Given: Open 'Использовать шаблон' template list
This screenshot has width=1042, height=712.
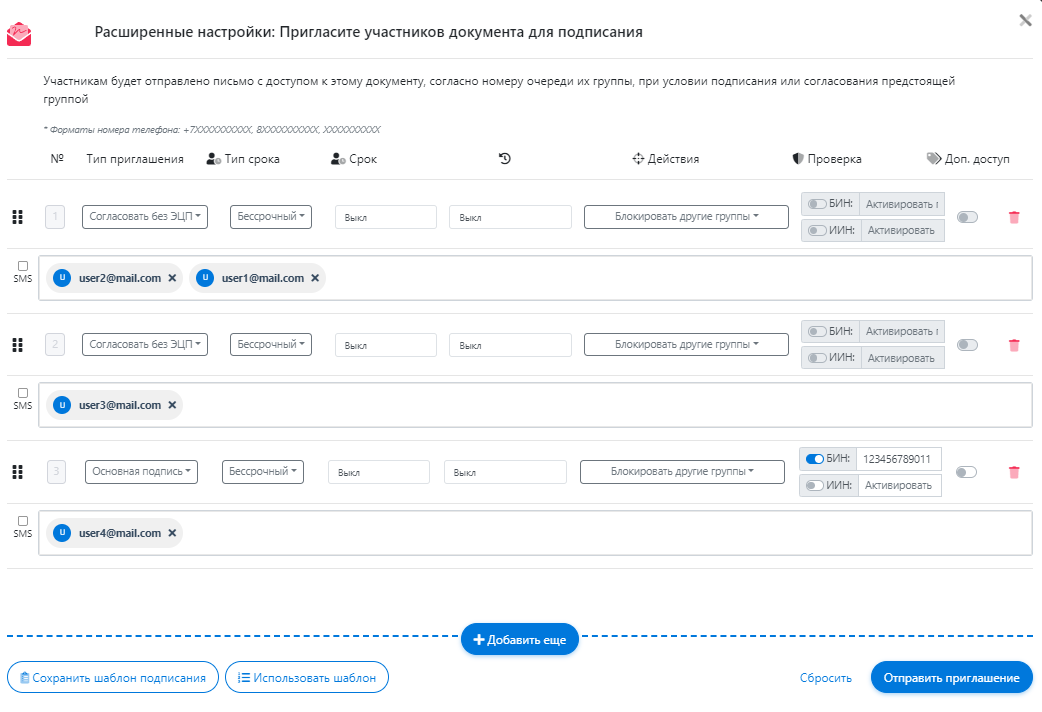Looking at the screenshot, I should point(307,677).
